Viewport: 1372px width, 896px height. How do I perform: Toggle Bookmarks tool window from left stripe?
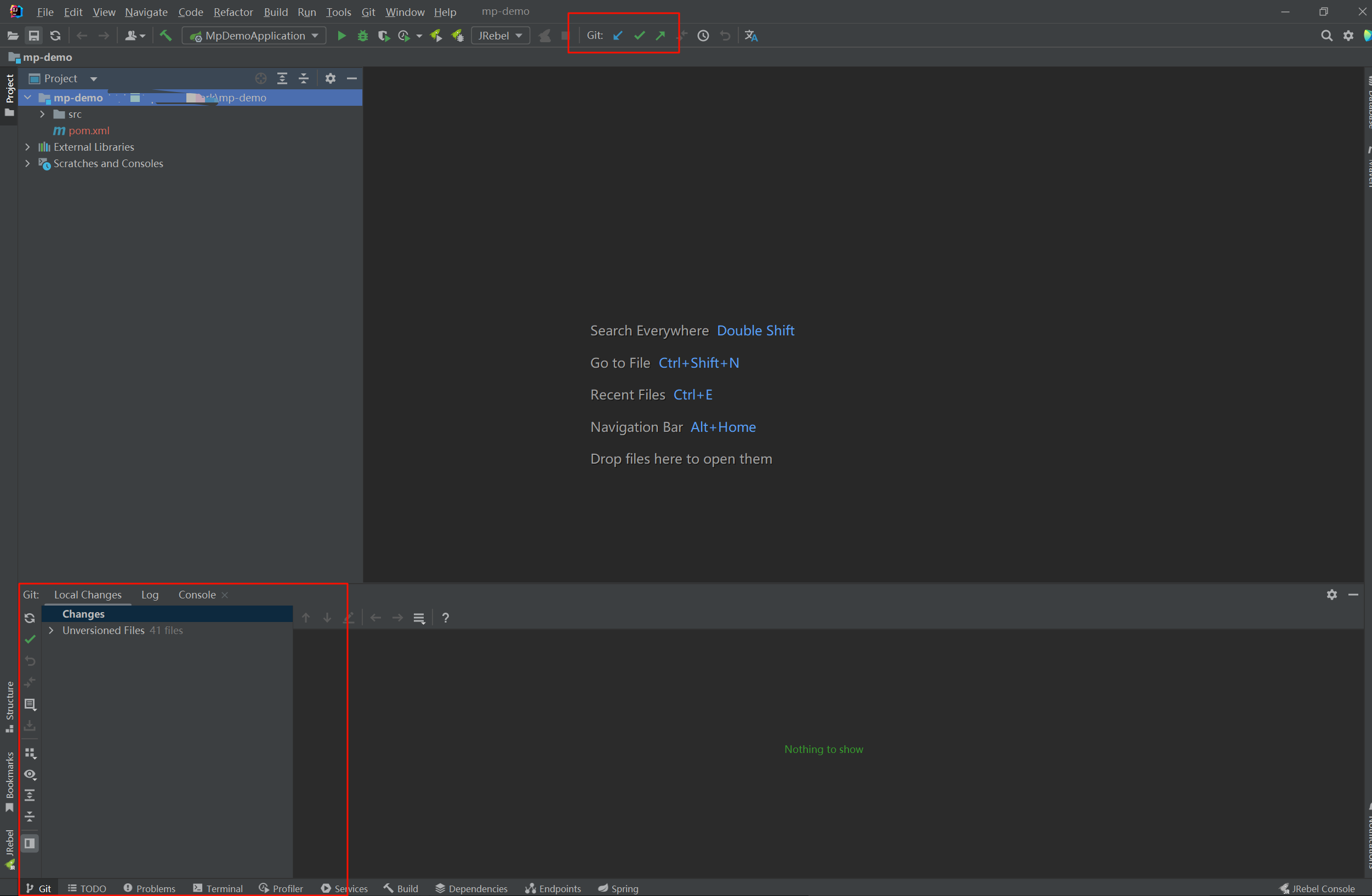[x=9, y=781]
